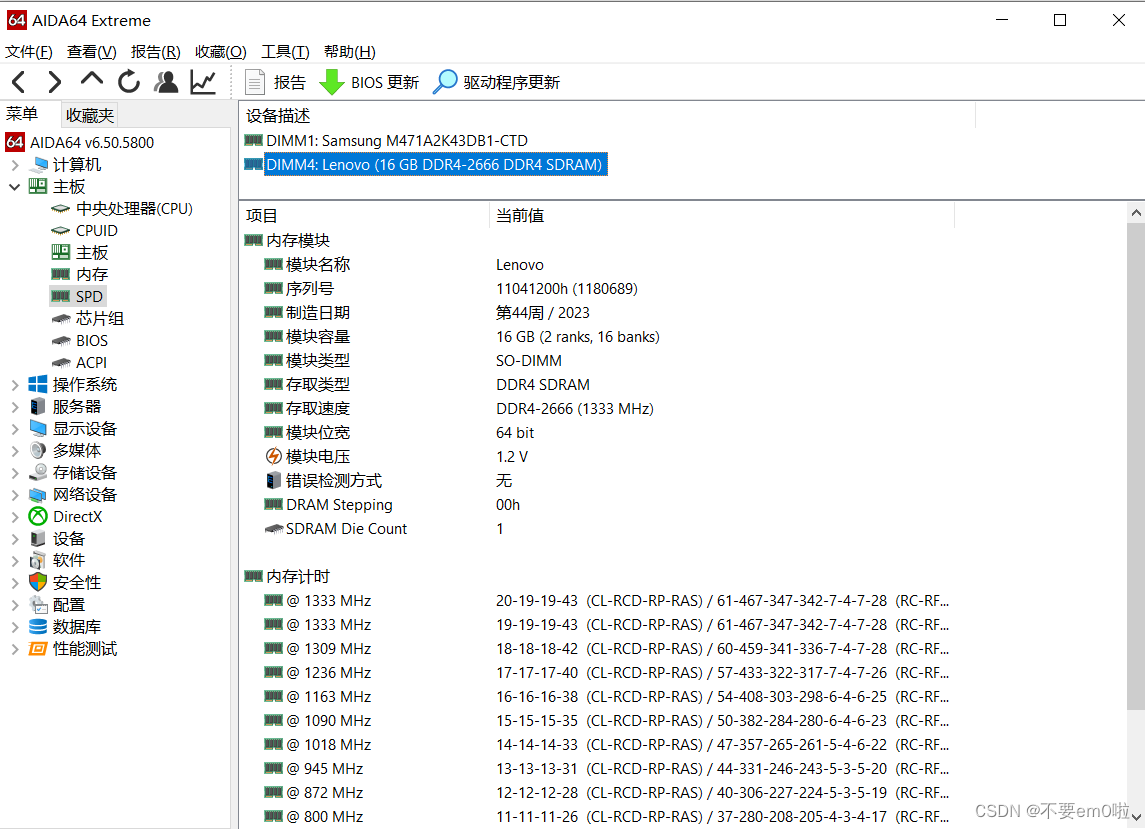Click the 设备描述 column header
Image resolution: width=1145 pixels, height=829 pixels.
click(x=607, y=116)
